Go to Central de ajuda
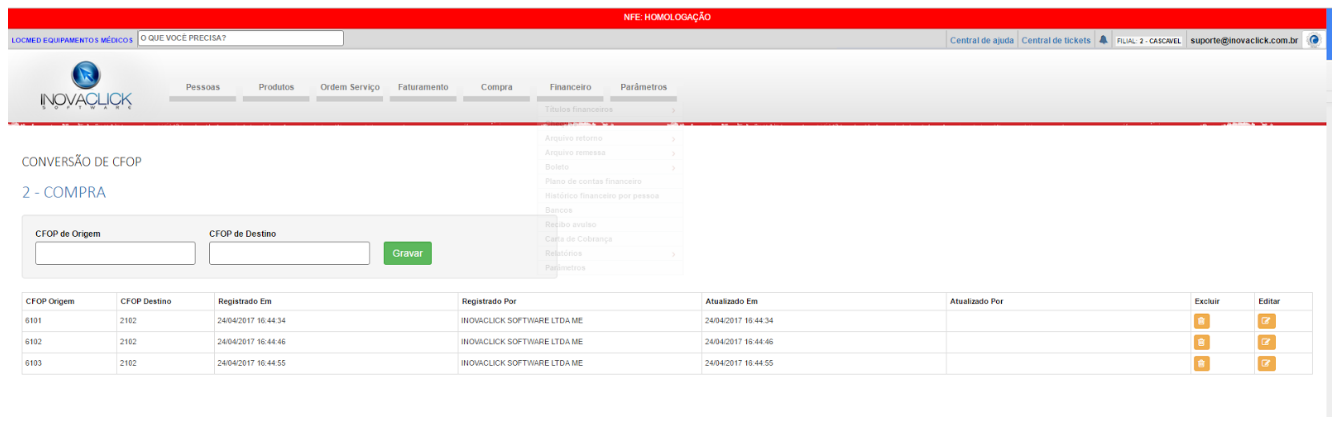 pyautogui.click(x=982, y=40)
